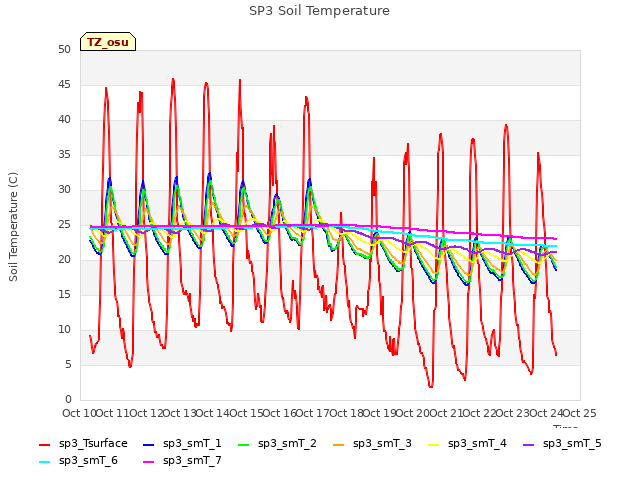Toggle the sp3_smT_5 legend label
The height and width of the screenshot is (480, 640).
[572, 444]
